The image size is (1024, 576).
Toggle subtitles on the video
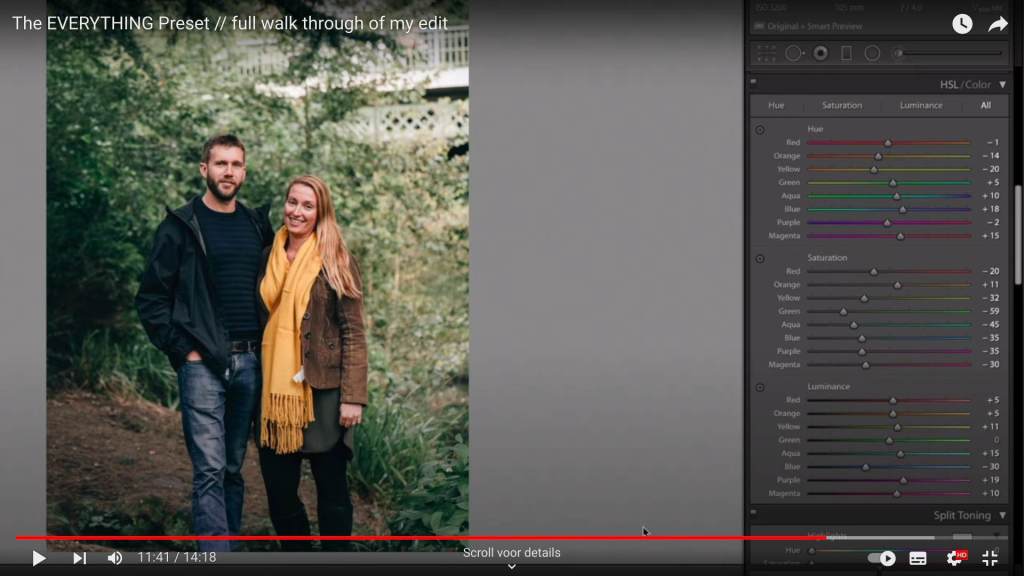pos(918,558)
